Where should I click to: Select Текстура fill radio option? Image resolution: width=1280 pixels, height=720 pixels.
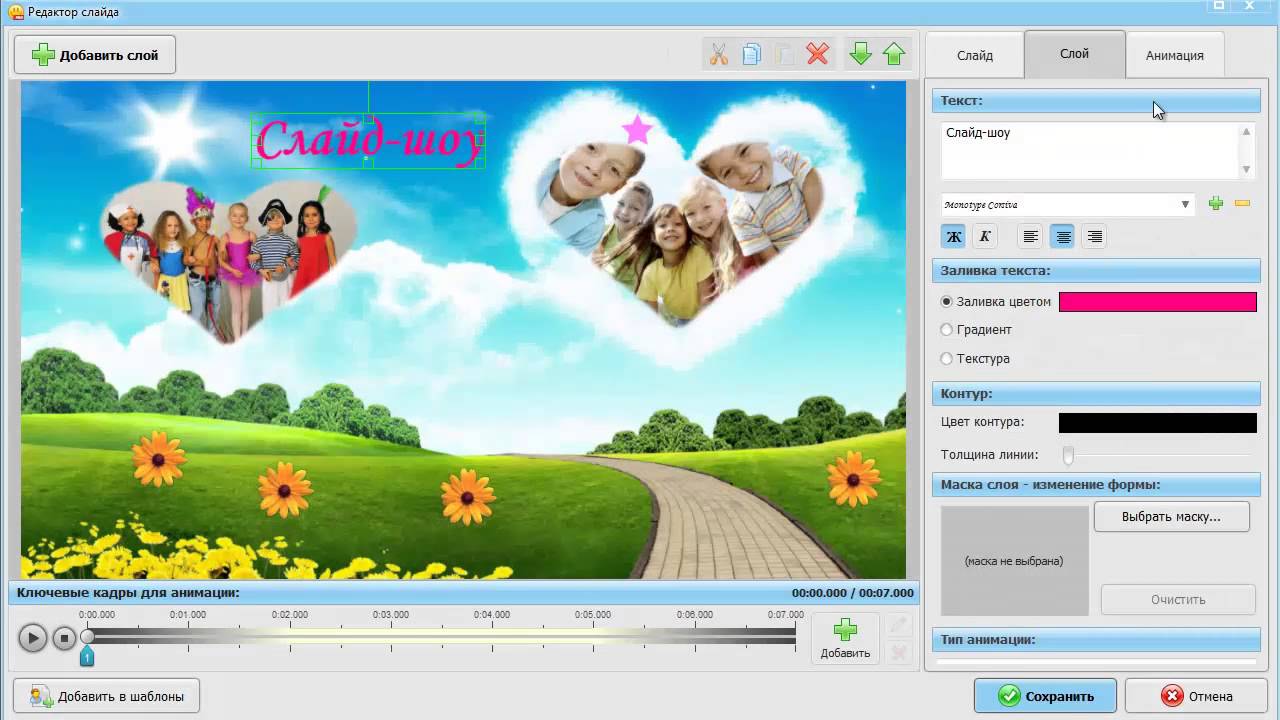coord(947,358)
